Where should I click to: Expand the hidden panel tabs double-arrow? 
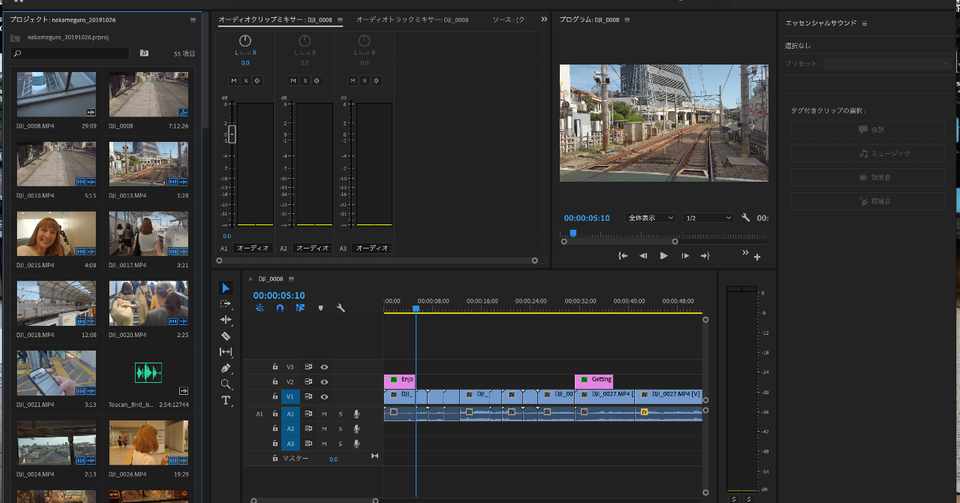(x=544, y=19)
